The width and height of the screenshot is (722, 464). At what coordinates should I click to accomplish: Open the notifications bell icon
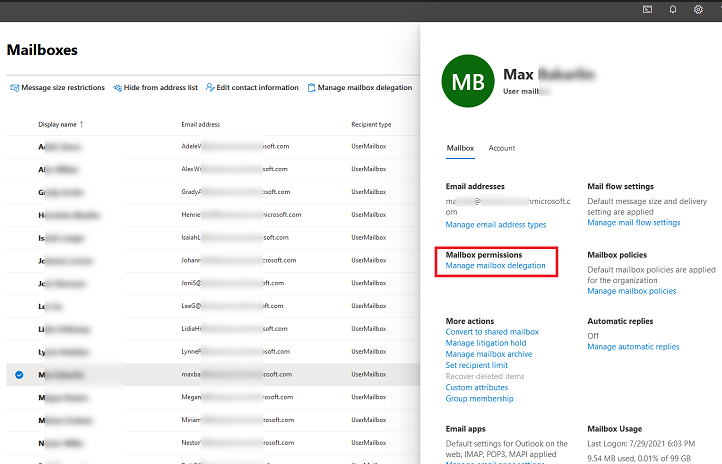pyautogui.click(x=673, y=9)
